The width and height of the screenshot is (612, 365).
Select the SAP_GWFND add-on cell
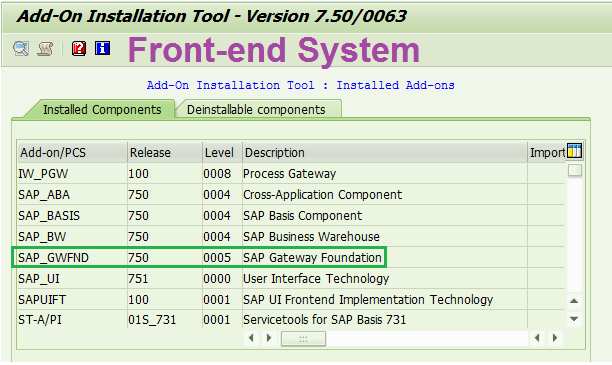72,258
